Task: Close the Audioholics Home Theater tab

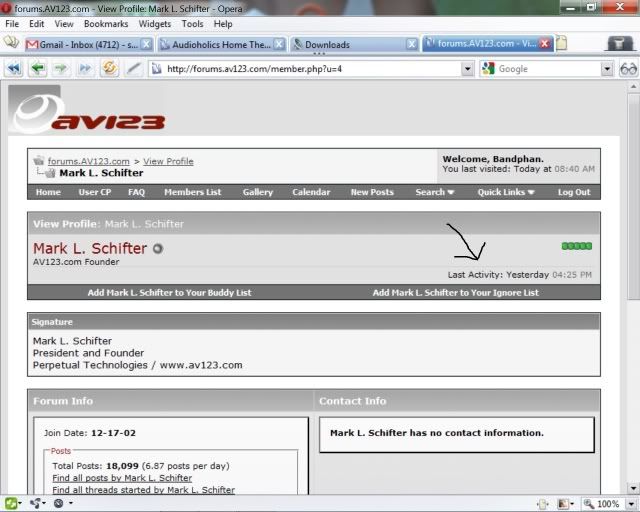Action: pyautogui.click(x=279, y=44)
